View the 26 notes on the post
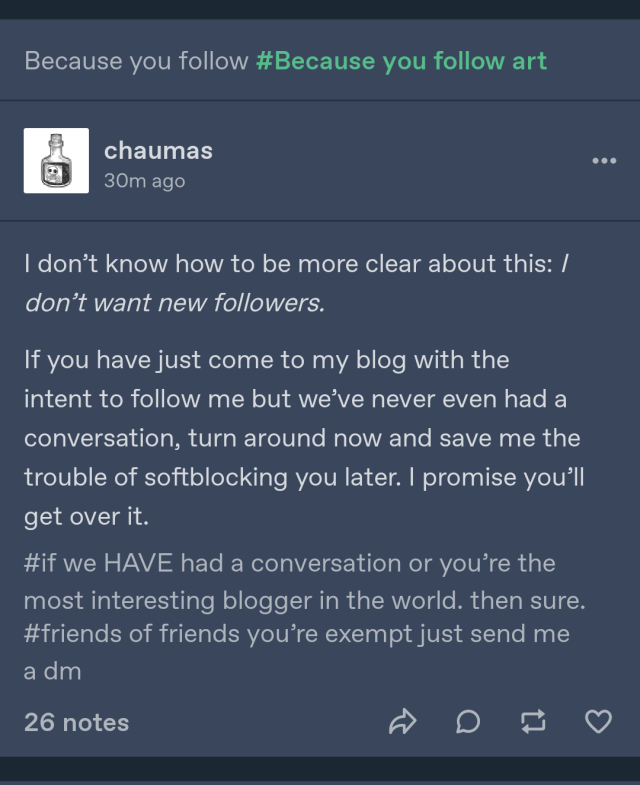 pyautogui.click(x=76, y=722)
